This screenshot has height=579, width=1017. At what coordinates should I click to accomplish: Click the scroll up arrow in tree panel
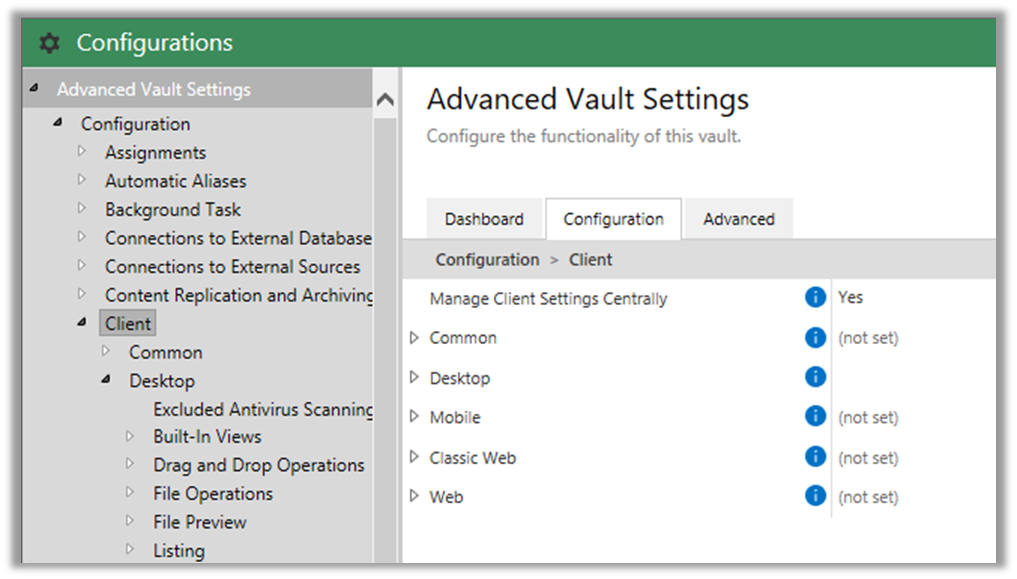[x=385, y=99]
